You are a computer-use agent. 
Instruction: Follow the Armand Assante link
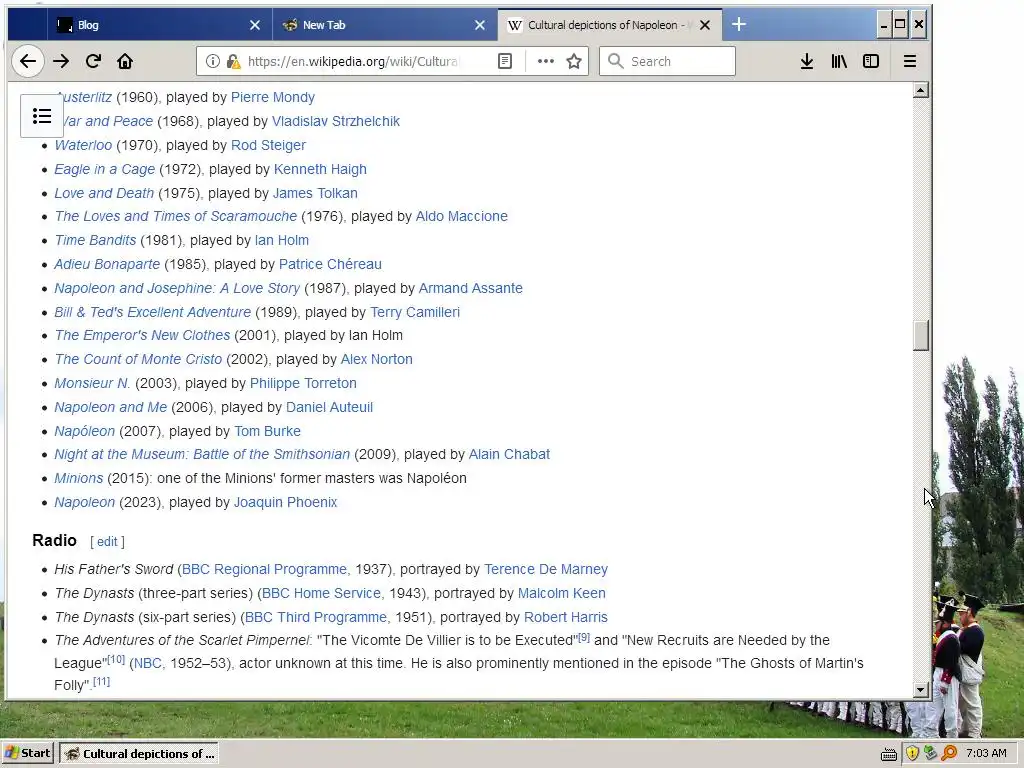470,288
